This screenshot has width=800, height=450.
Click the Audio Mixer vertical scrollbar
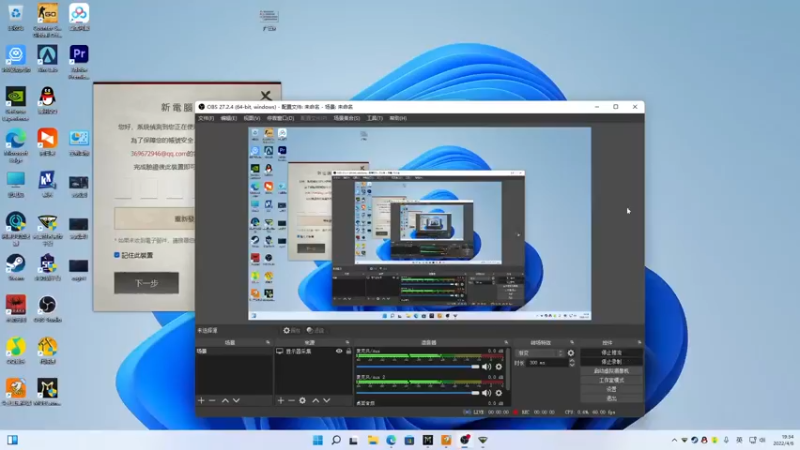coord(508,369)
